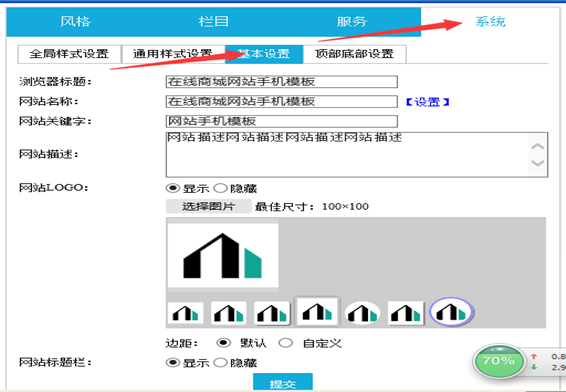566x392 pixels.
Task: Click the description box scroll down arrow
Action: point(537,163)
